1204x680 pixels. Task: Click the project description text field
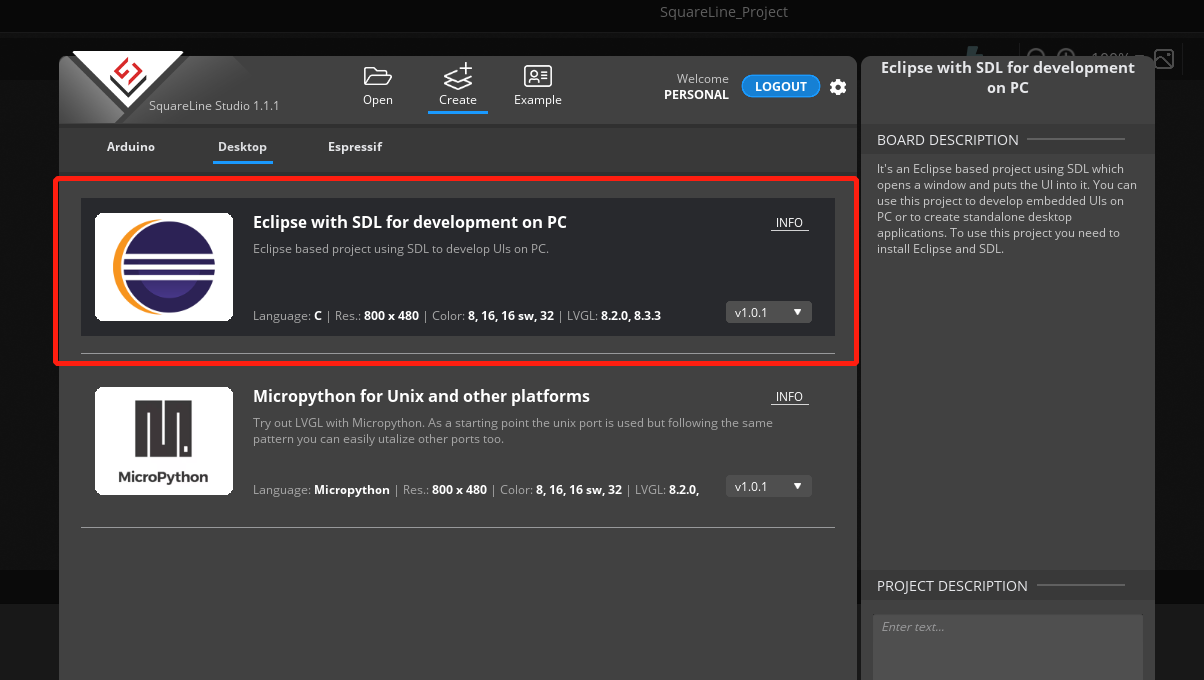point(1007,645)
